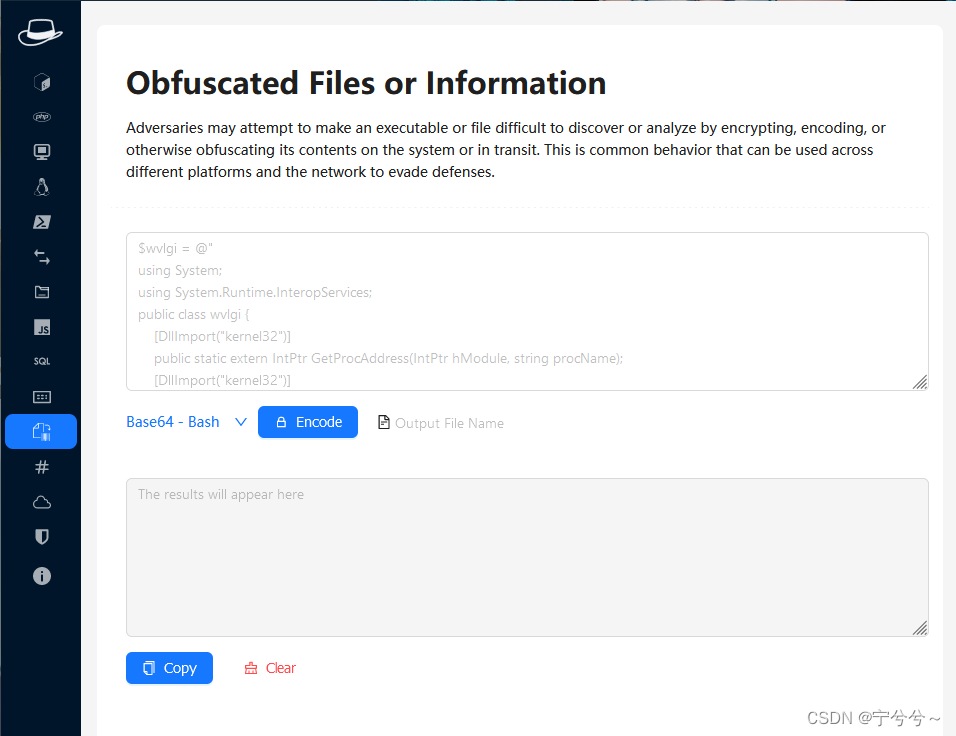Expand the Base64 - Bash dropdown
Image resolution: width=956 pixels, height=736 pixels.
(187, 422)
